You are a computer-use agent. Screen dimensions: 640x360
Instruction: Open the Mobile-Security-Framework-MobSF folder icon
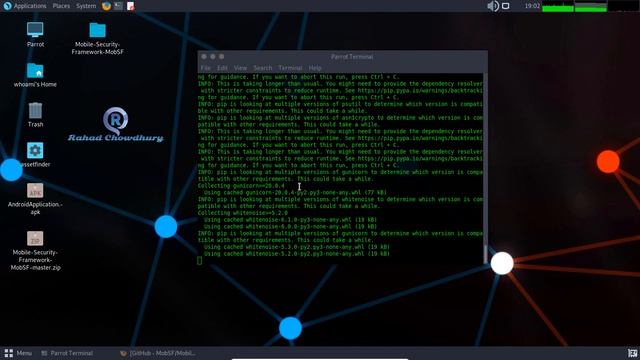click(x=98, y=30)
